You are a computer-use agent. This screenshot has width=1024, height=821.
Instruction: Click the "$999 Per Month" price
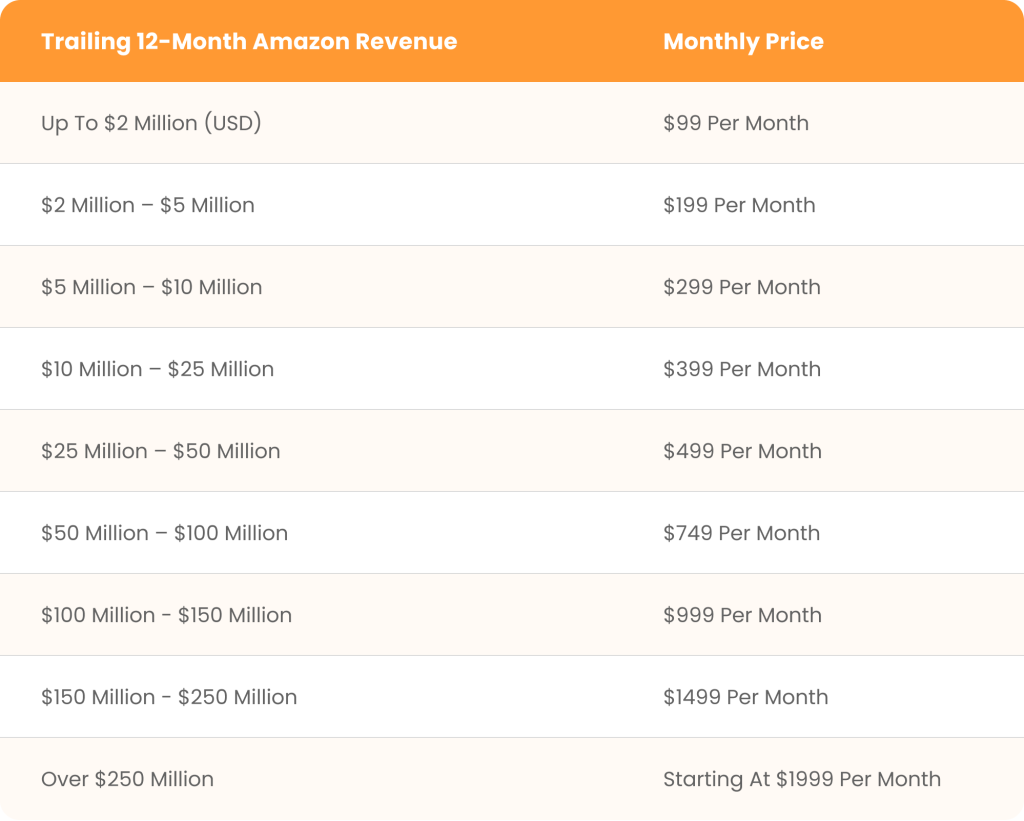tap(742, 616)
